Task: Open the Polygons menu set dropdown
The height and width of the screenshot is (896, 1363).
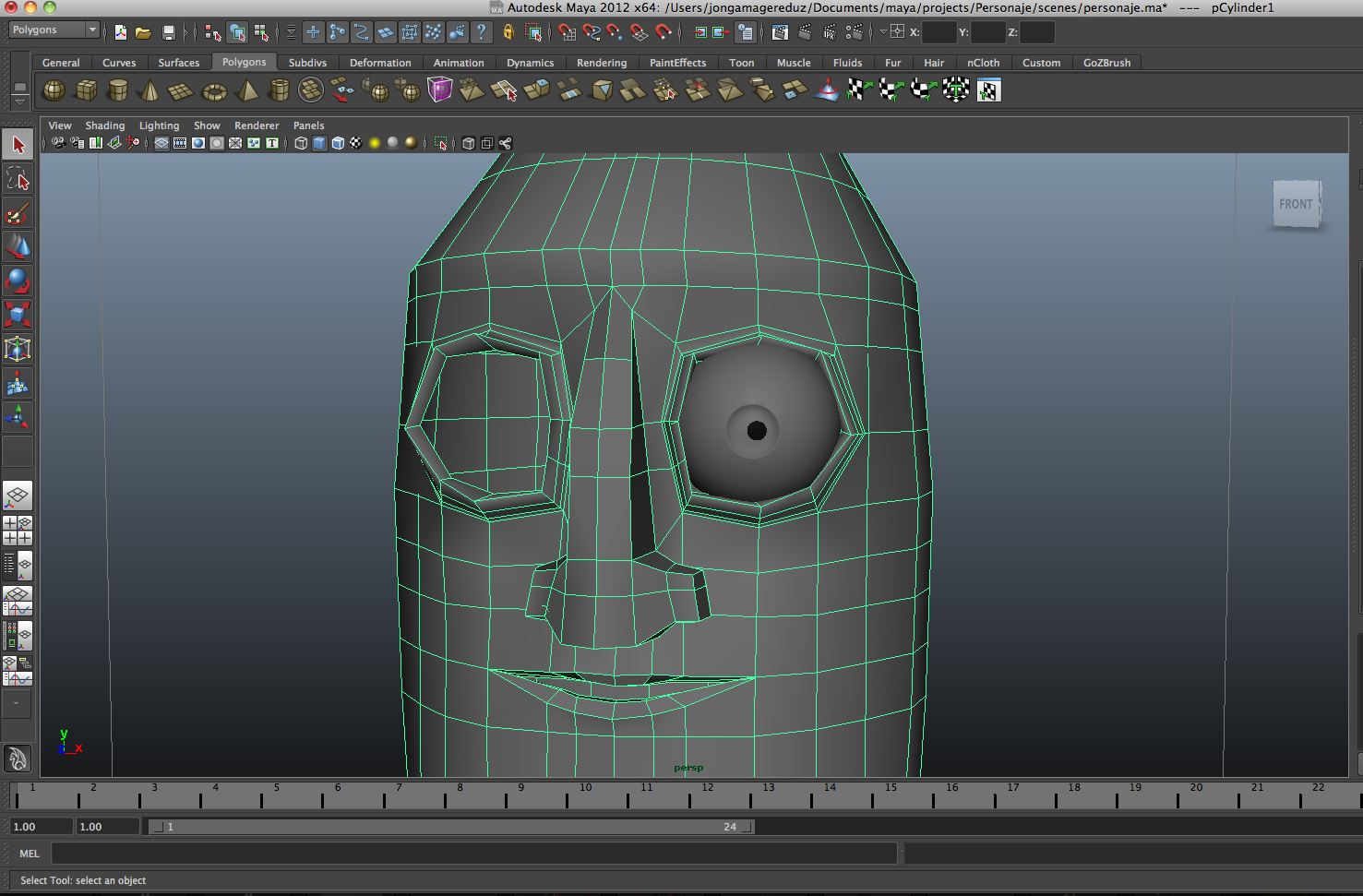Action: pyautogui.click(x=54, y=30)
